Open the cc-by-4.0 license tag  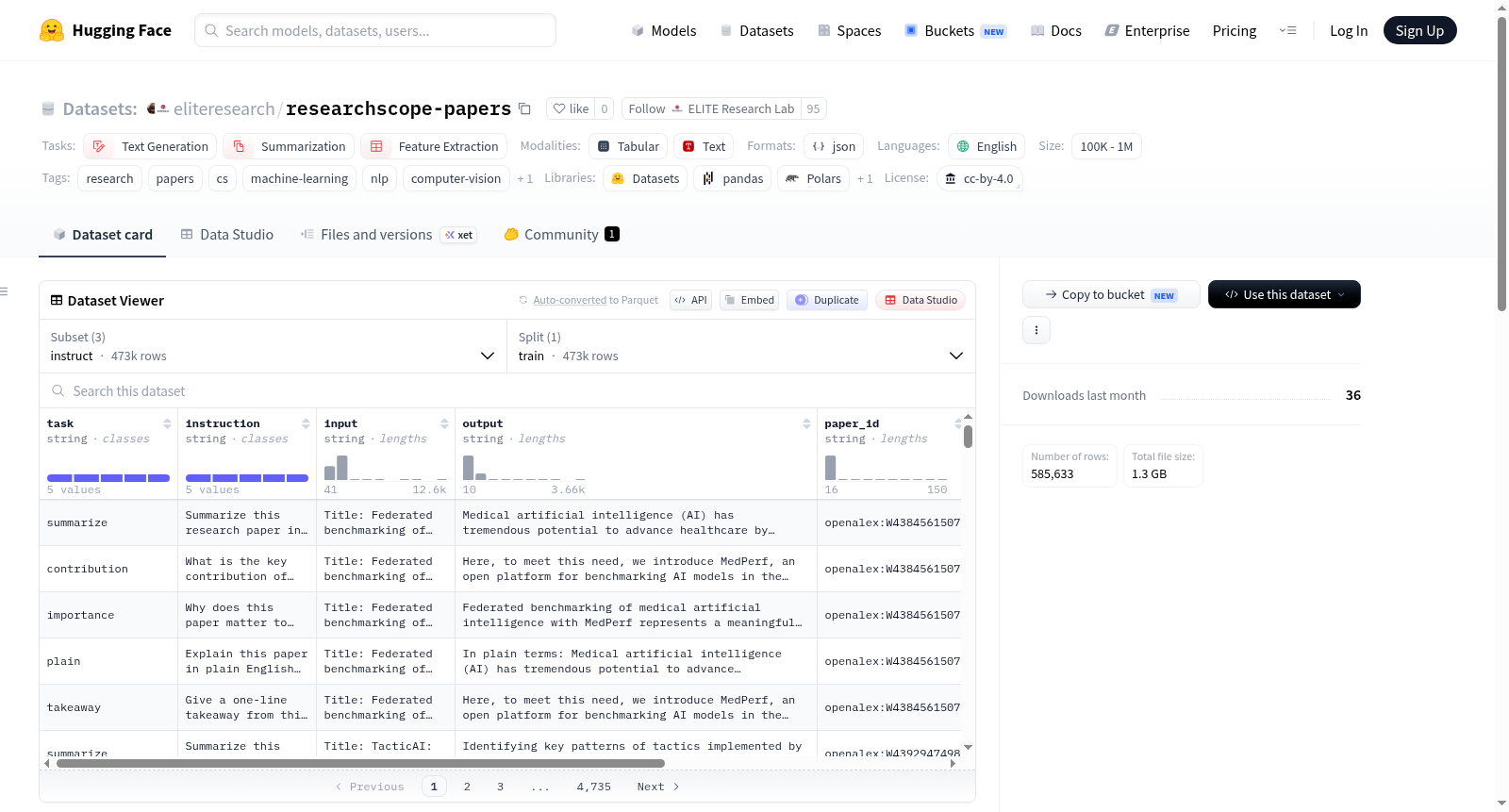point(979,178)
